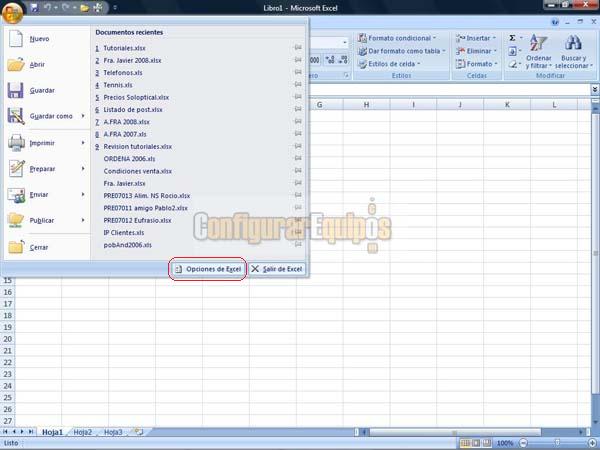Click Redo arrow in Quick Access toolbar
Image resolution: width=600 pixels, height=450 pixels.
click(65, 7)
